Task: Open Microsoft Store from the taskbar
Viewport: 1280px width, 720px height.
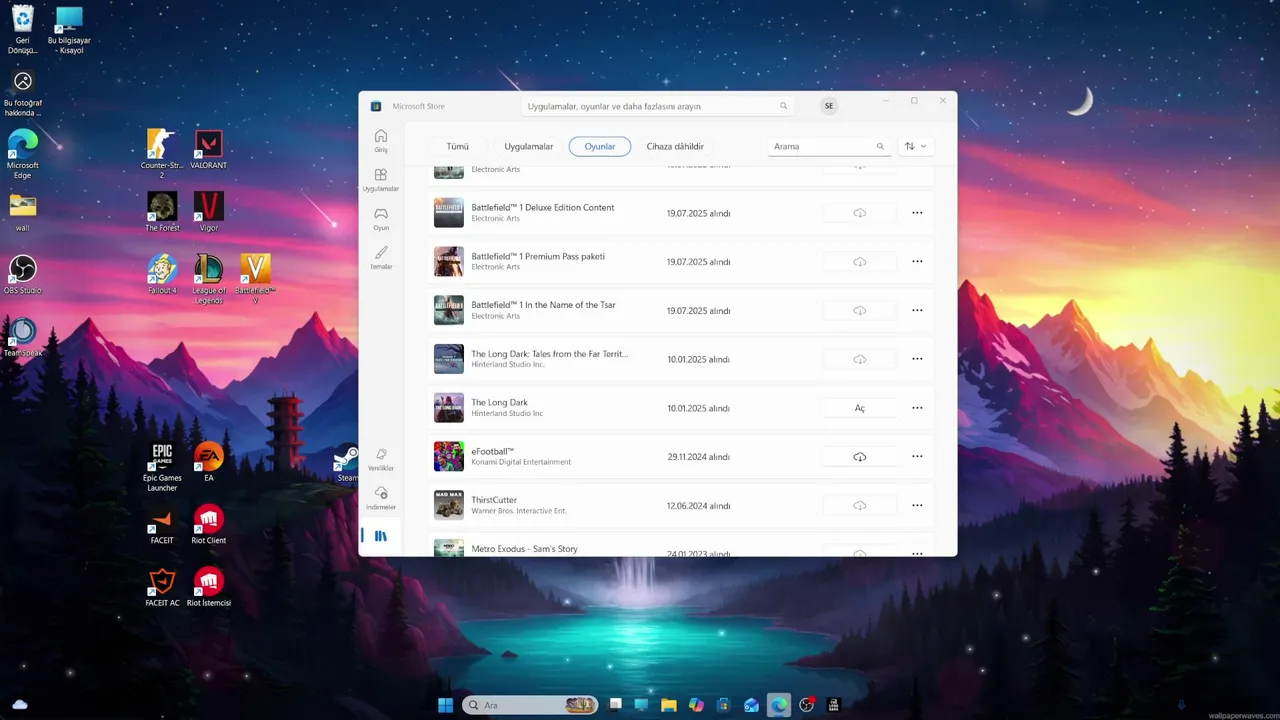Action: click(724, 705)
